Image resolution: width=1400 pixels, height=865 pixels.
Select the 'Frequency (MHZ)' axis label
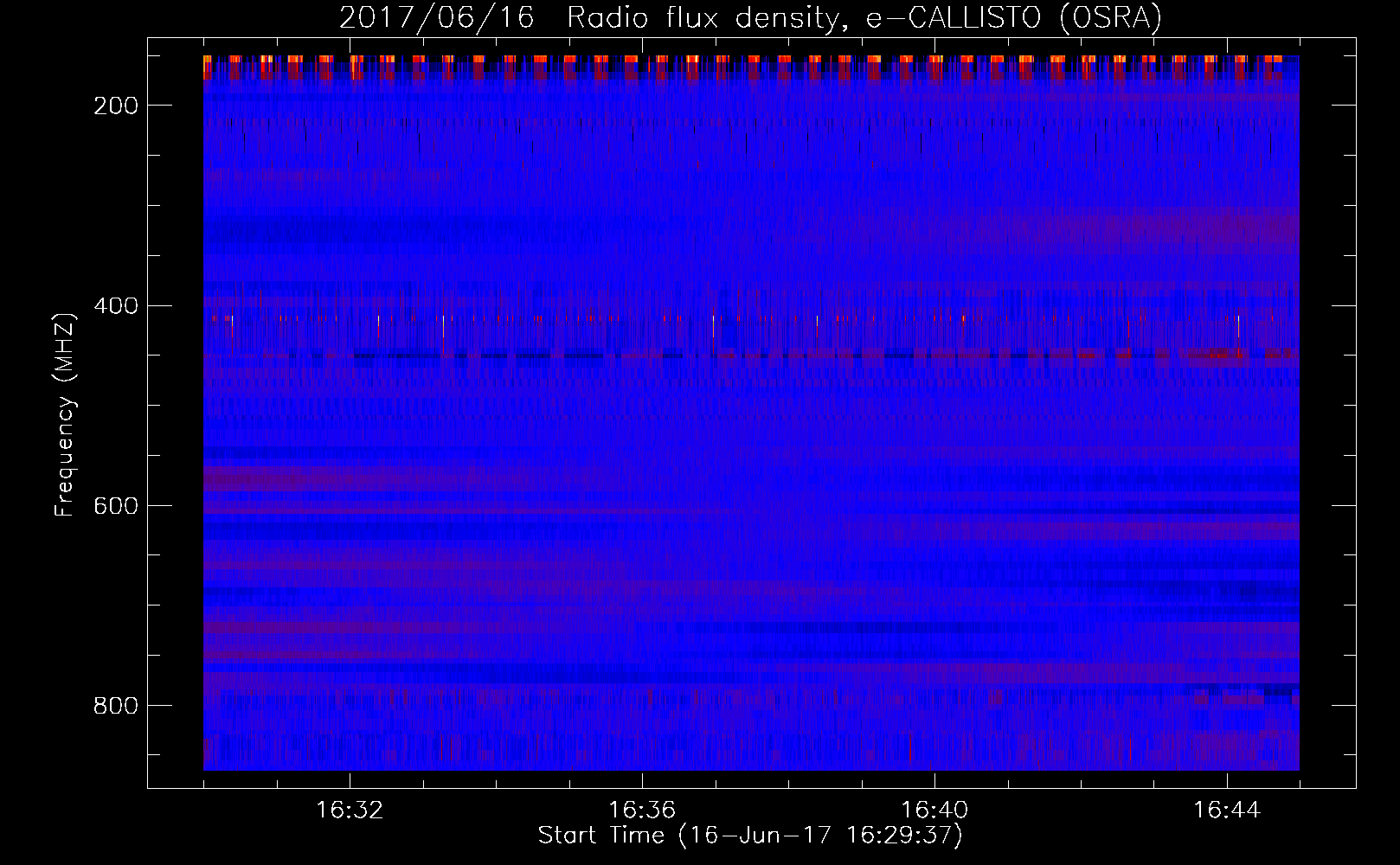click(65, 414)
